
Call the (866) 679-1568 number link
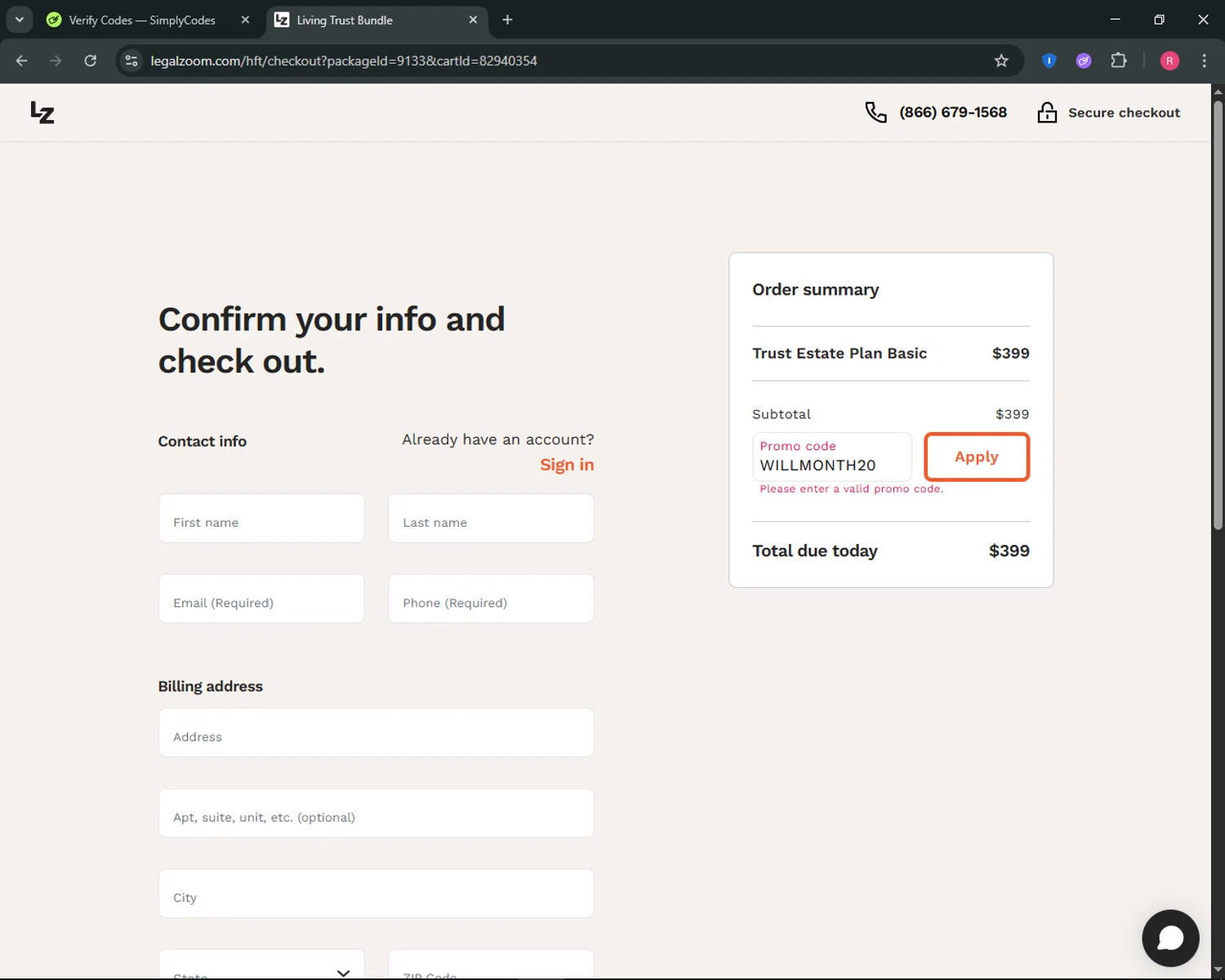point(953,113)
